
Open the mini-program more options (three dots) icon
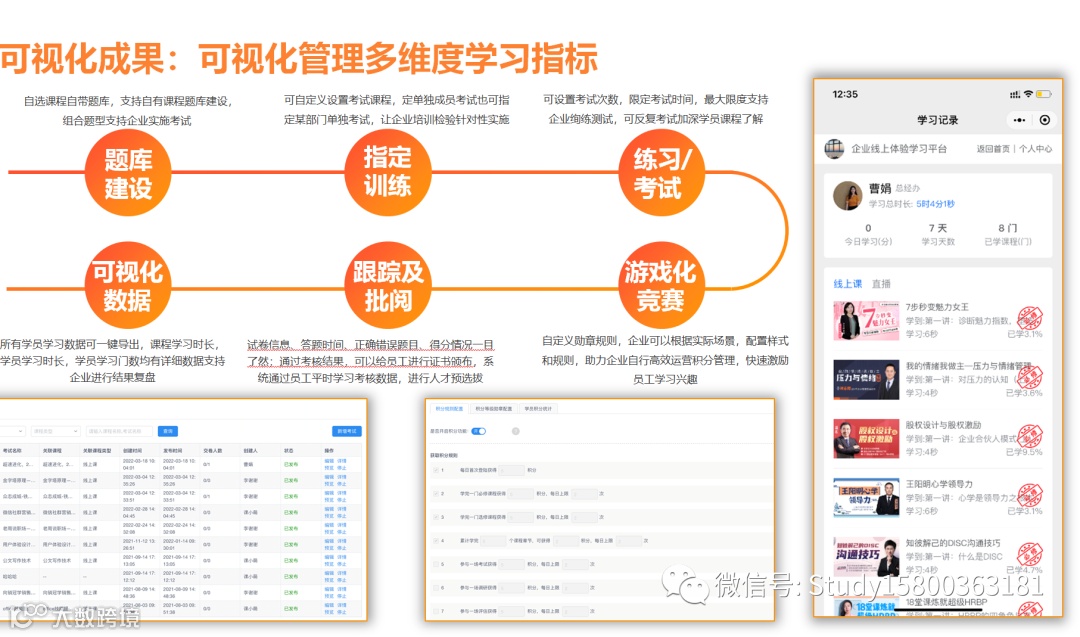tap(1019, 120)
